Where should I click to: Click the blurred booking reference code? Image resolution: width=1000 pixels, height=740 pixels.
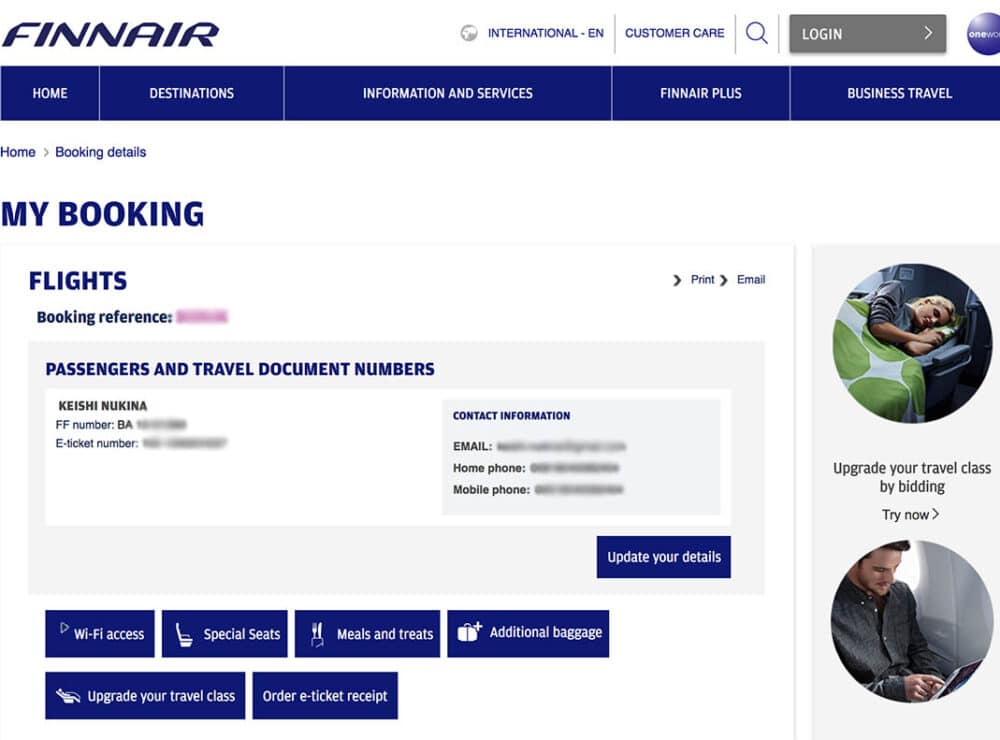[x=202, y=316]
